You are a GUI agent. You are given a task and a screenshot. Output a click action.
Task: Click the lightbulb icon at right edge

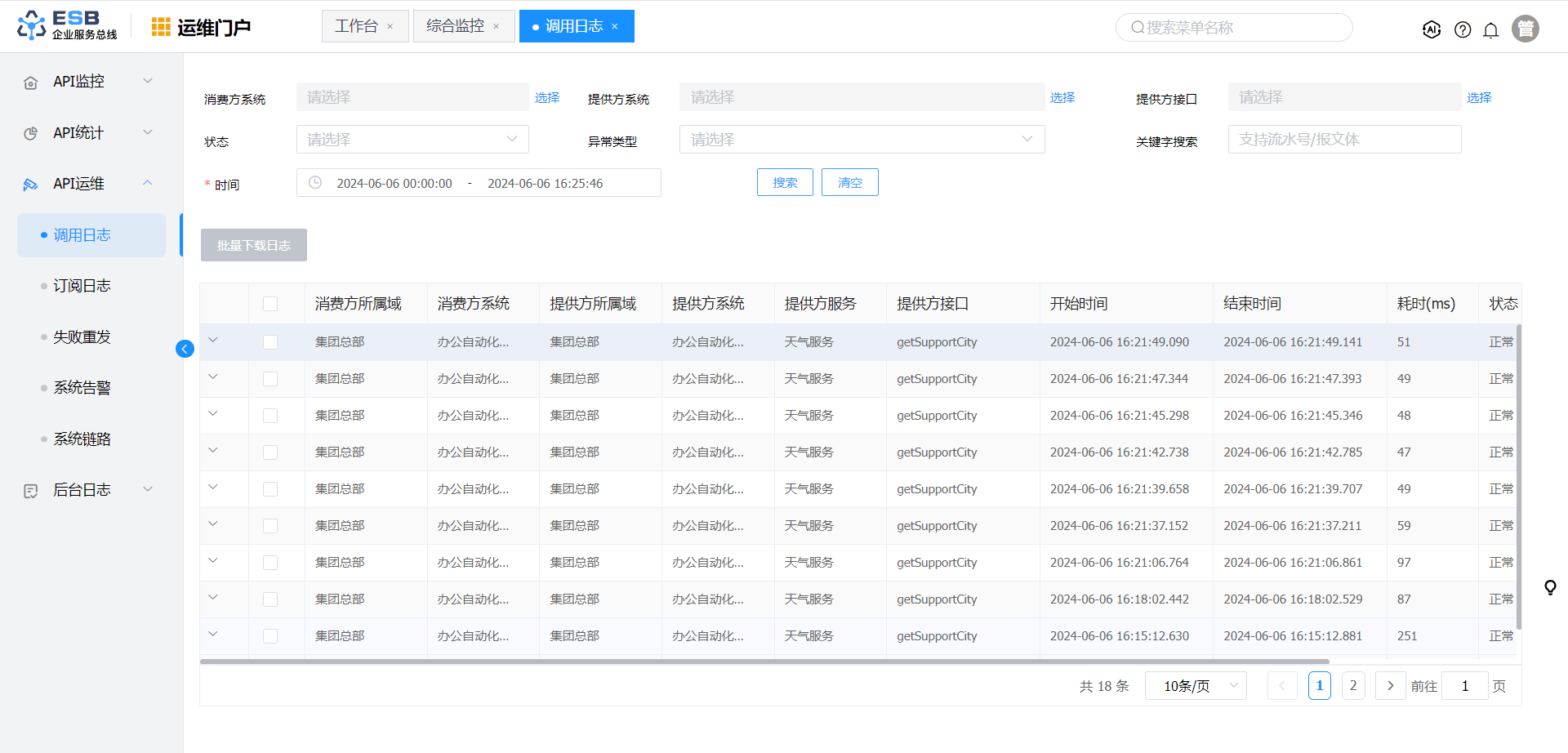[x=1549, y=587]
